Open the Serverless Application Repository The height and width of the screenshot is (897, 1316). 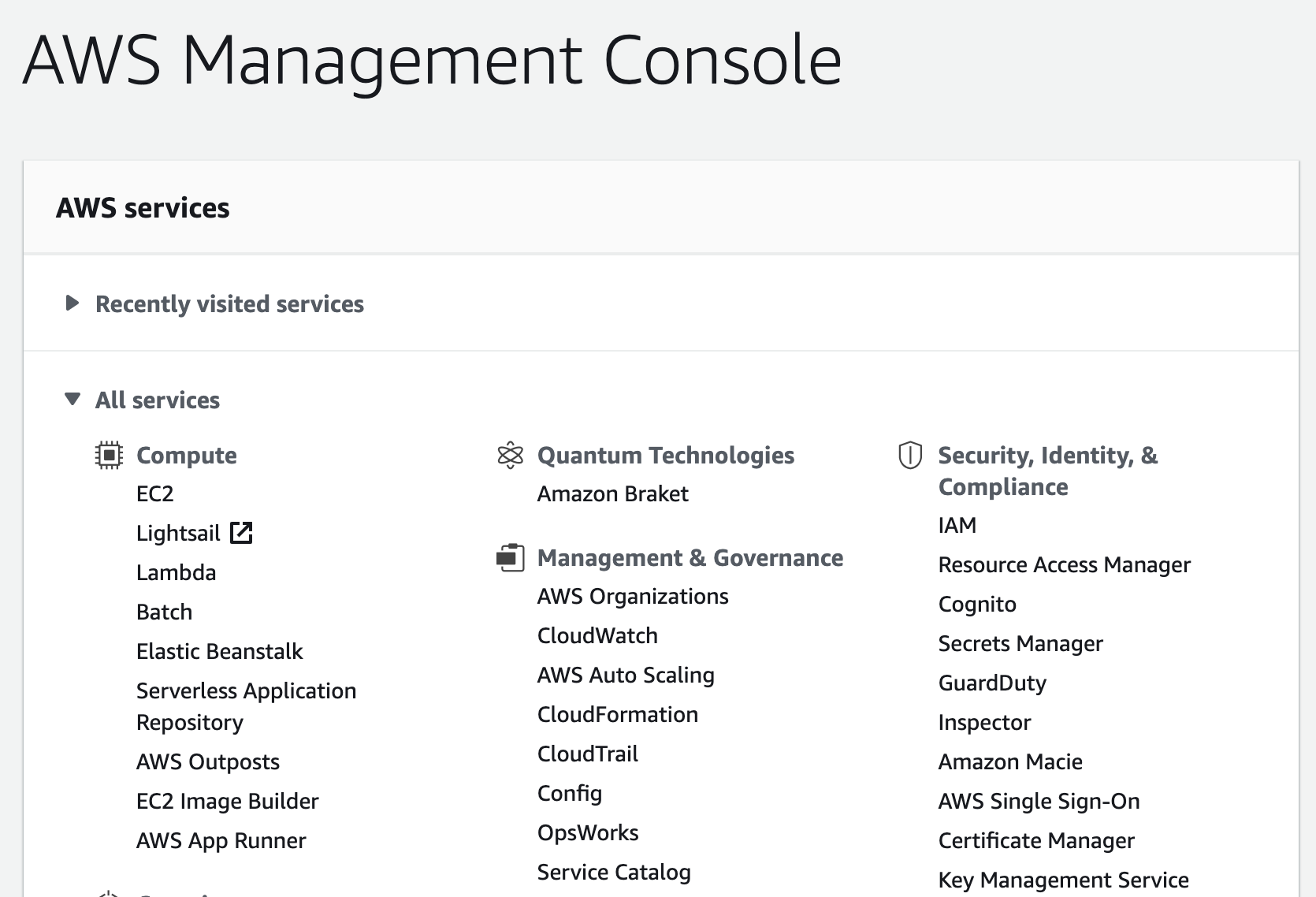(x=246, y=690)
